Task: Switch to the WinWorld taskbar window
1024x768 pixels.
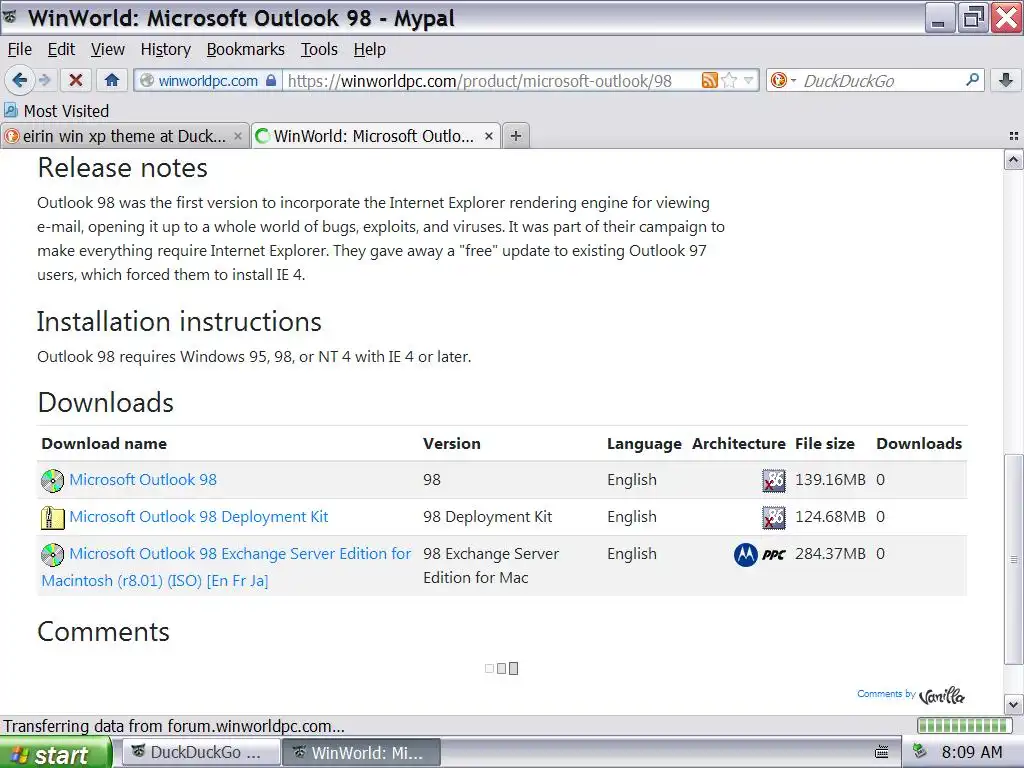Action: (x=362, y=752)
